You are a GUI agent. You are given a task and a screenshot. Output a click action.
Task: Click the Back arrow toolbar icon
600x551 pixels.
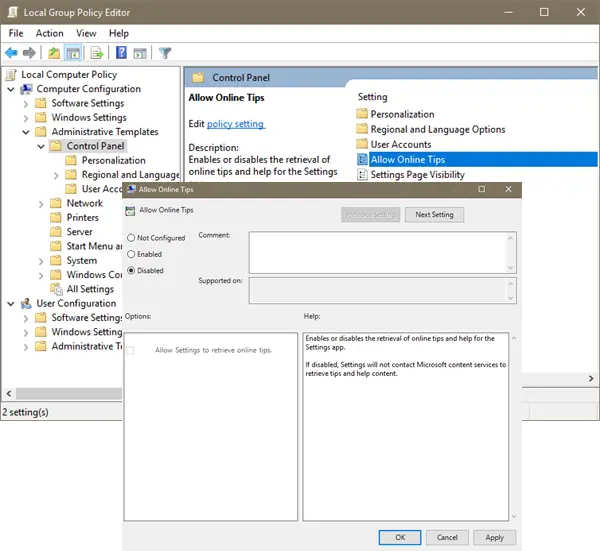tap(12, 53)
